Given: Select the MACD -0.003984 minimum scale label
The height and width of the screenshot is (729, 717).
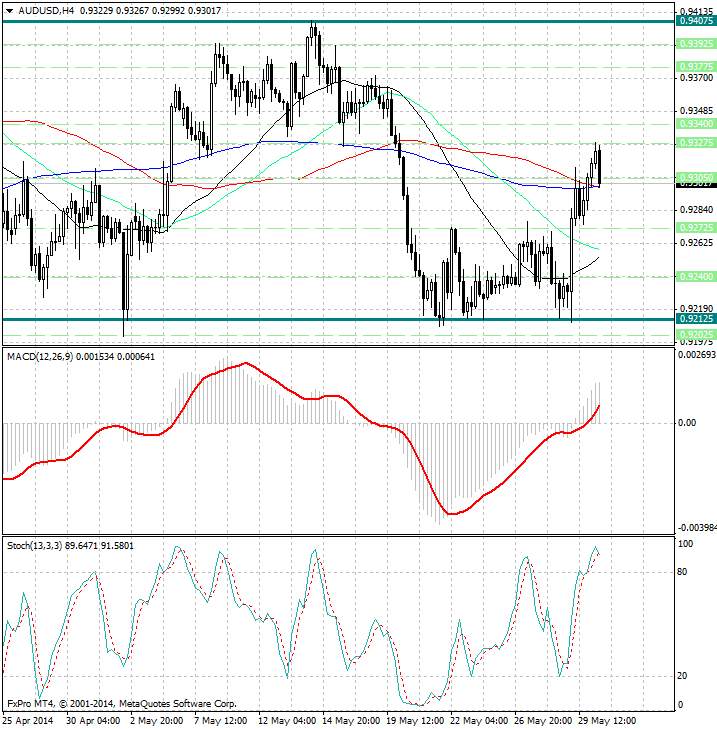Looking at the screenshot, I should coord(696,528).
